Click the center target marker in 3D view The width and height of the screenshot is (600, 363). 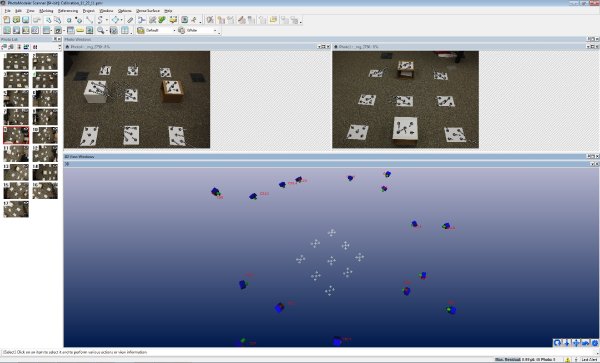click(x=331, y=261)
